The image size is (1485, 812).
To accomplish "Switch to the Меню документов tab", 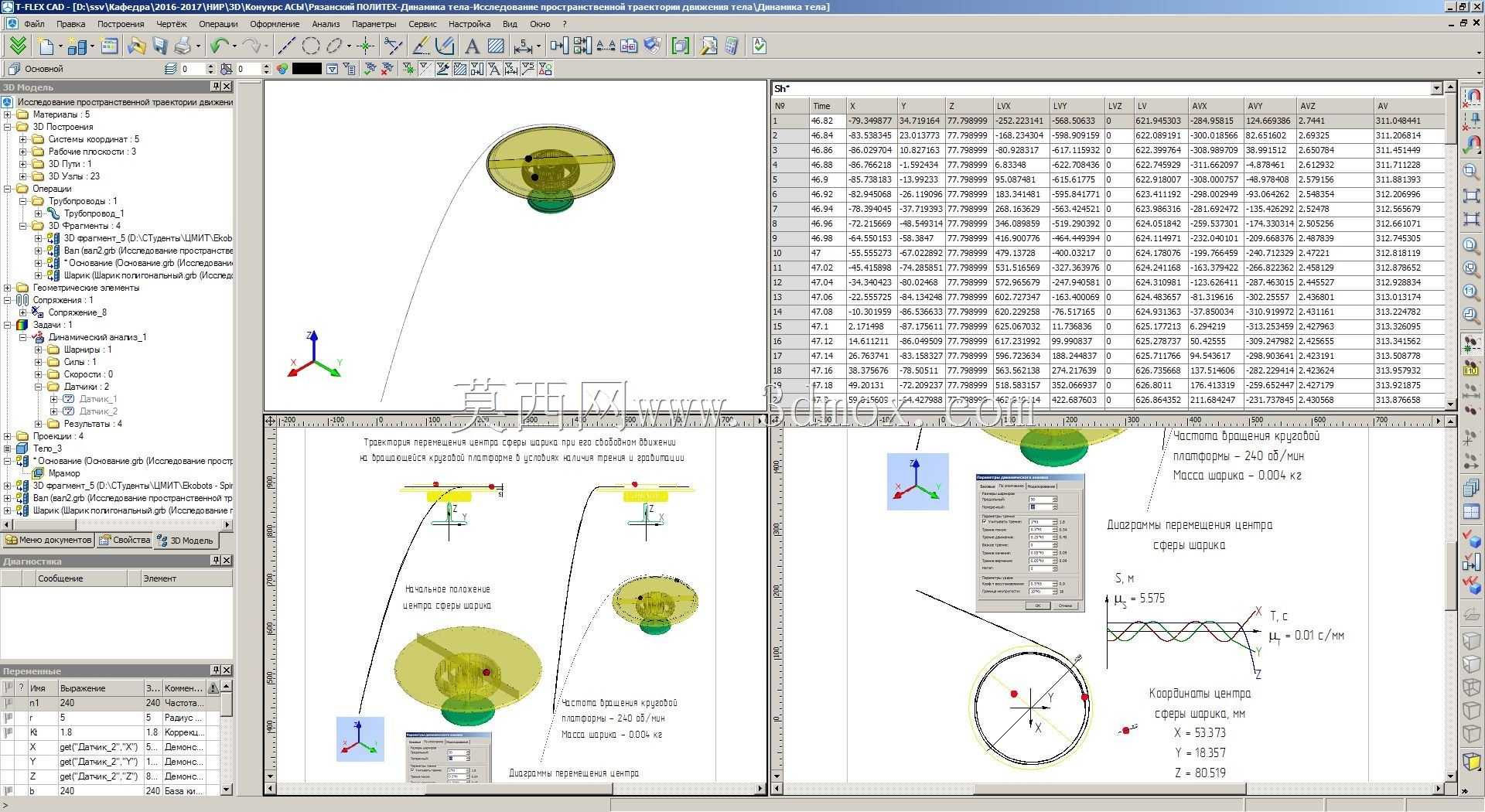I will (49, 540).
